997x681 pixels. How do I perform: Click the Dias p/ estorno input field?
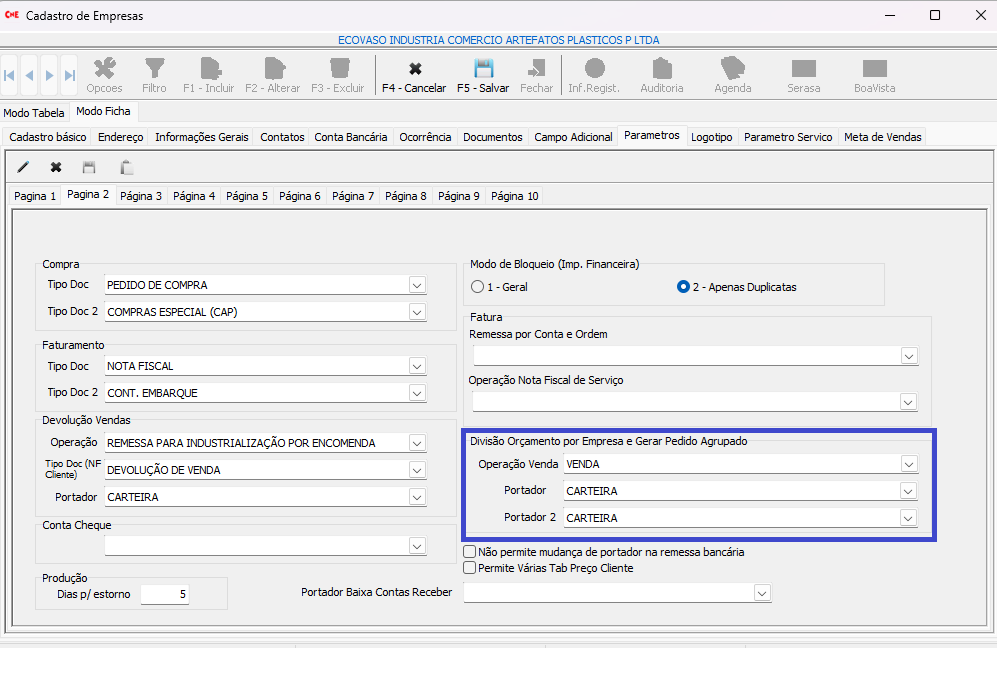click(x=164, y=595)
